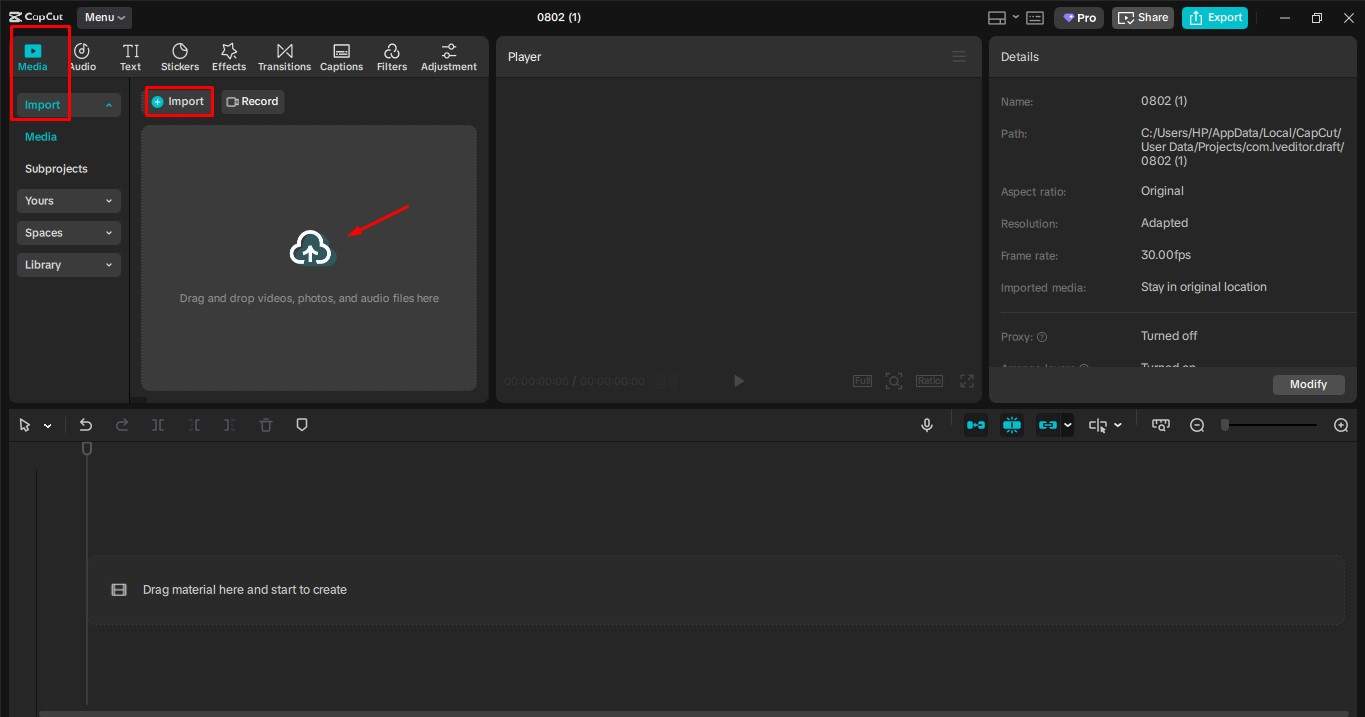
Task: Switch to the Stickers tab
Action: click(180, 57)
